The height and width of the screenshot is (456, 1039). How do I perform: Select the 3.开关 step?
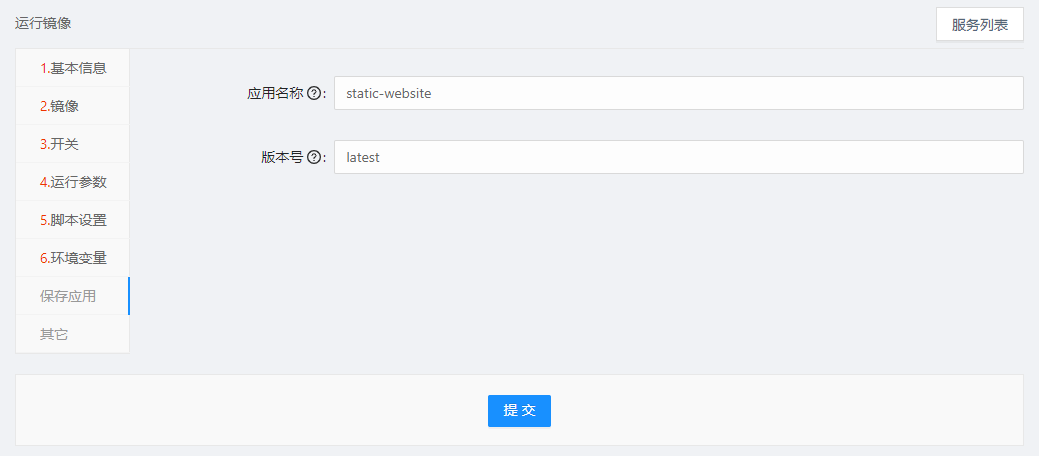click(59, 144)
